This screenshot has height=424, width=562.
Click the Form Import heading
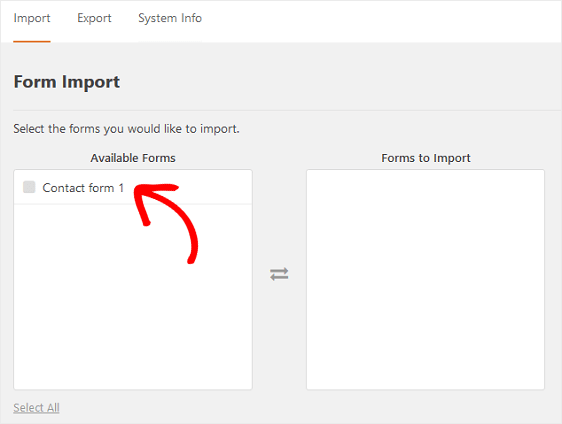67,82
